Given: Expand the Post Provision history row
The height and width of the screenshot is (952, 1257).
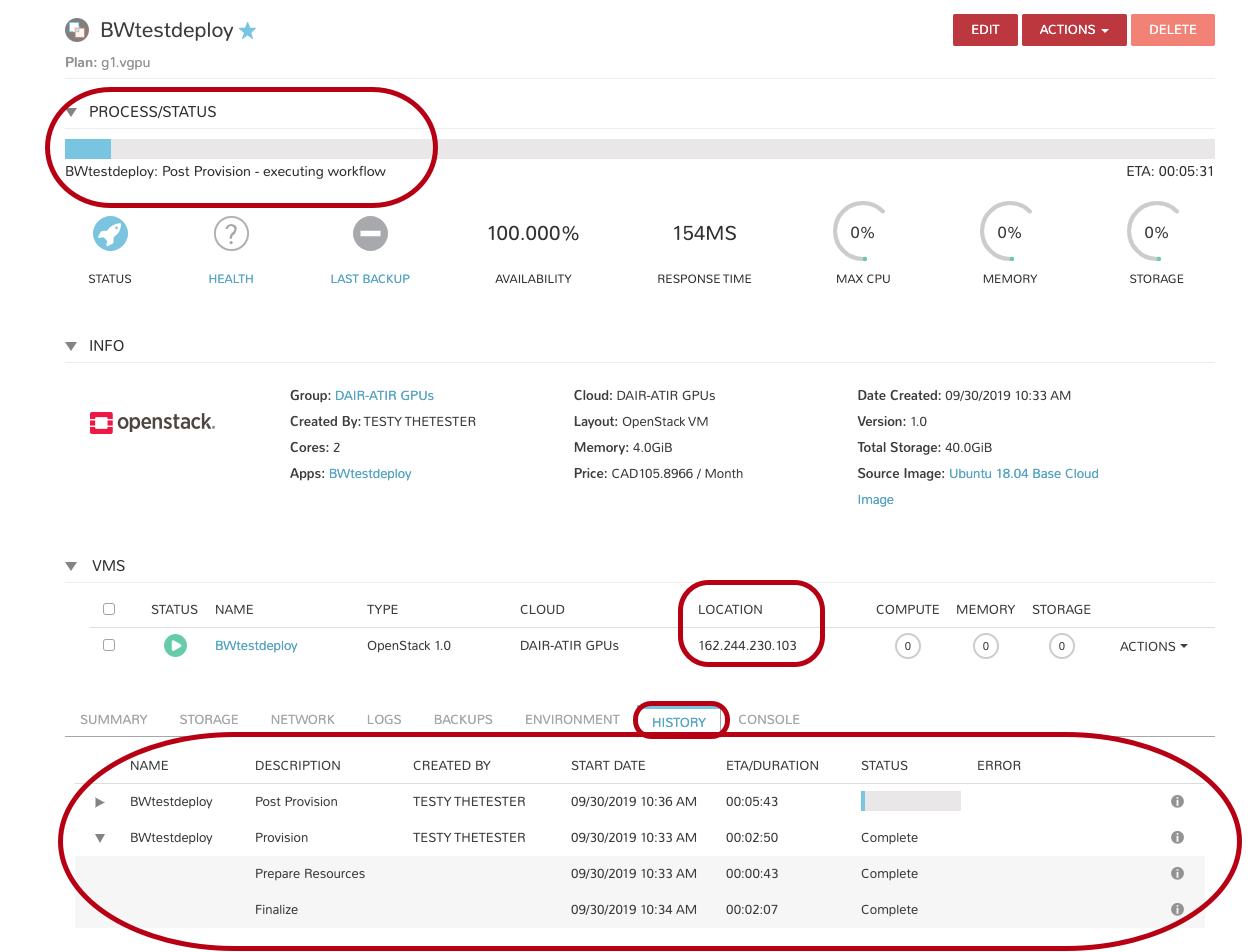Looking at the screenshot, I should click(99, 802).
